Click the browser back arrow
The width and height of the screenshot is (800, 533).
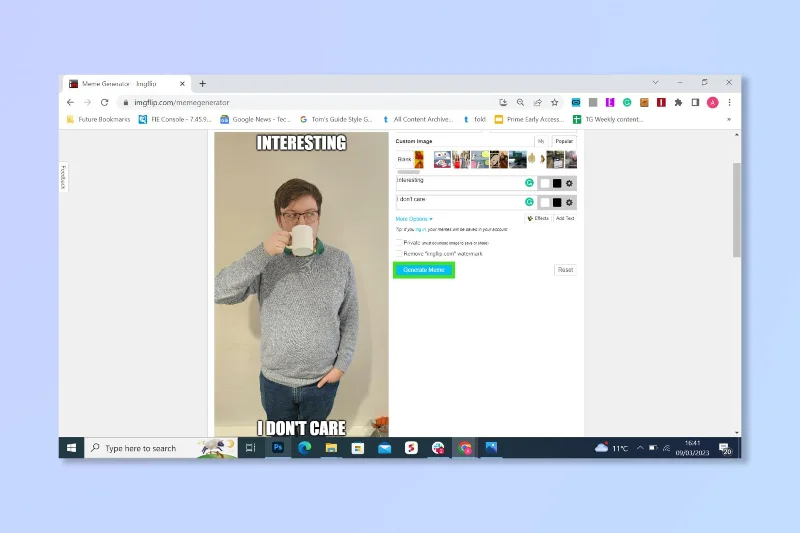coord(70,103)
